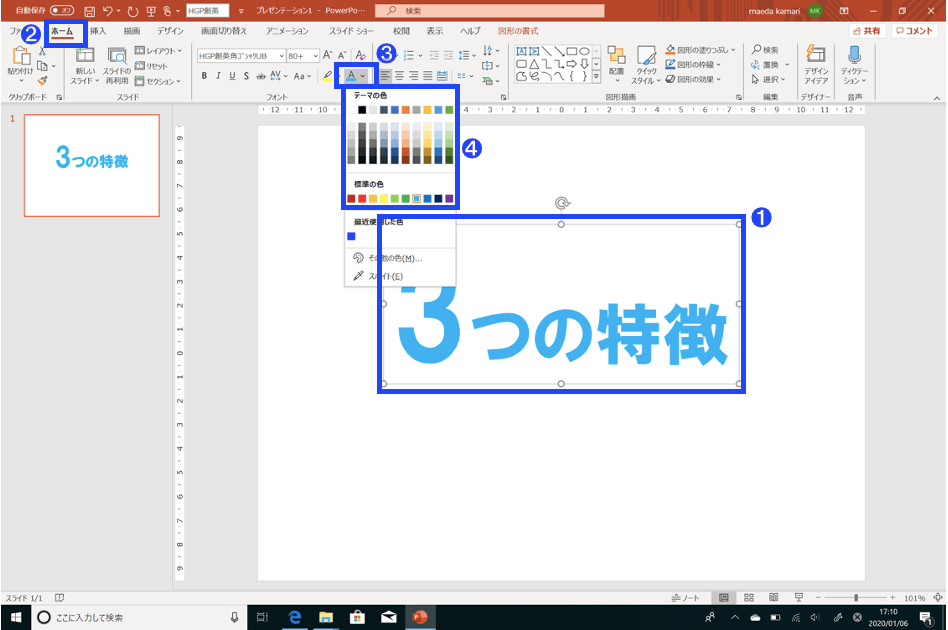Screen dimensions: 948x630
Task: Open the Section (セクション) dropdown
Action: point(157,81)
